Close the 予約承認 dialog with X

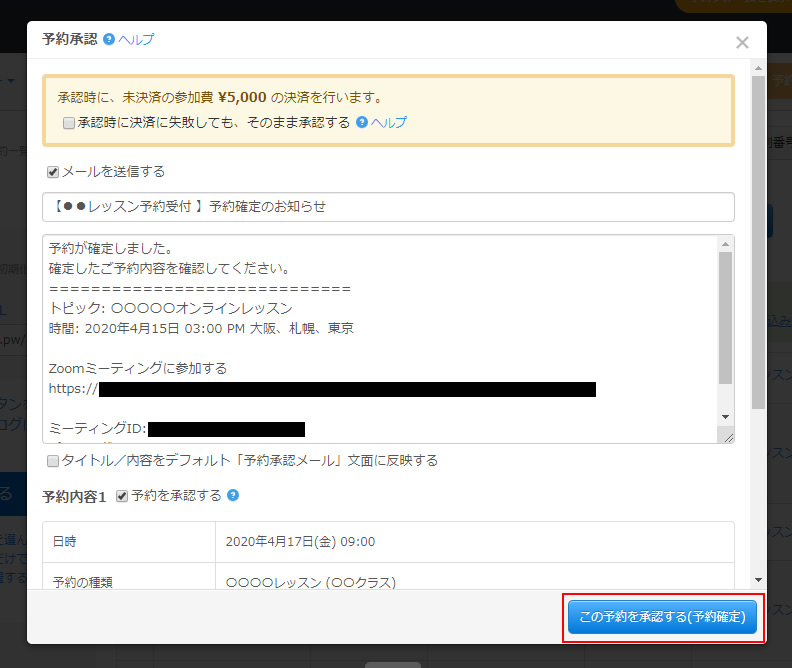(x=742, y=42)
